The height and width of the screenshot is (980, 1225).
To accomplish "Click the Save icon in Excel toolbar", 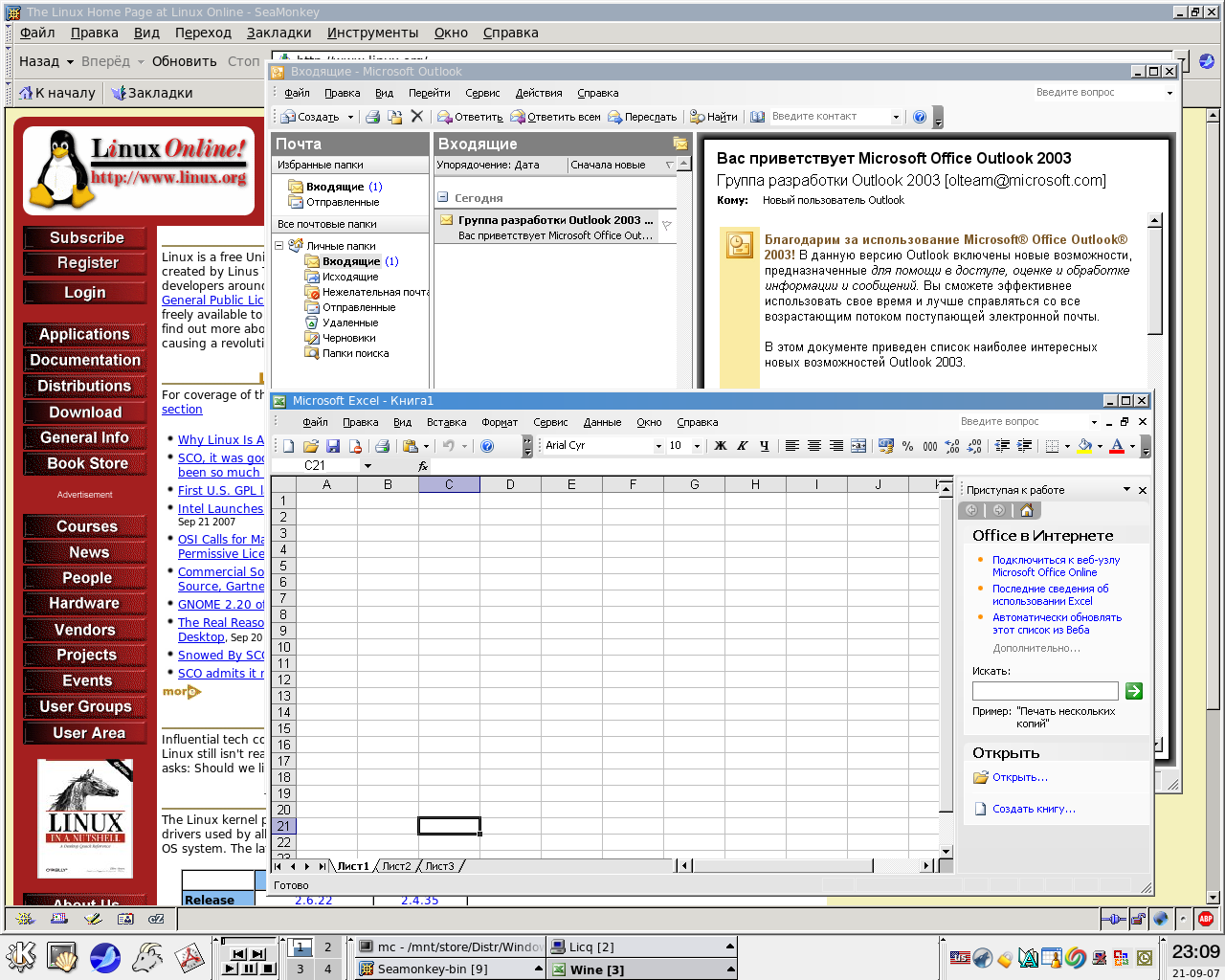I will click(x=333, y=446).
